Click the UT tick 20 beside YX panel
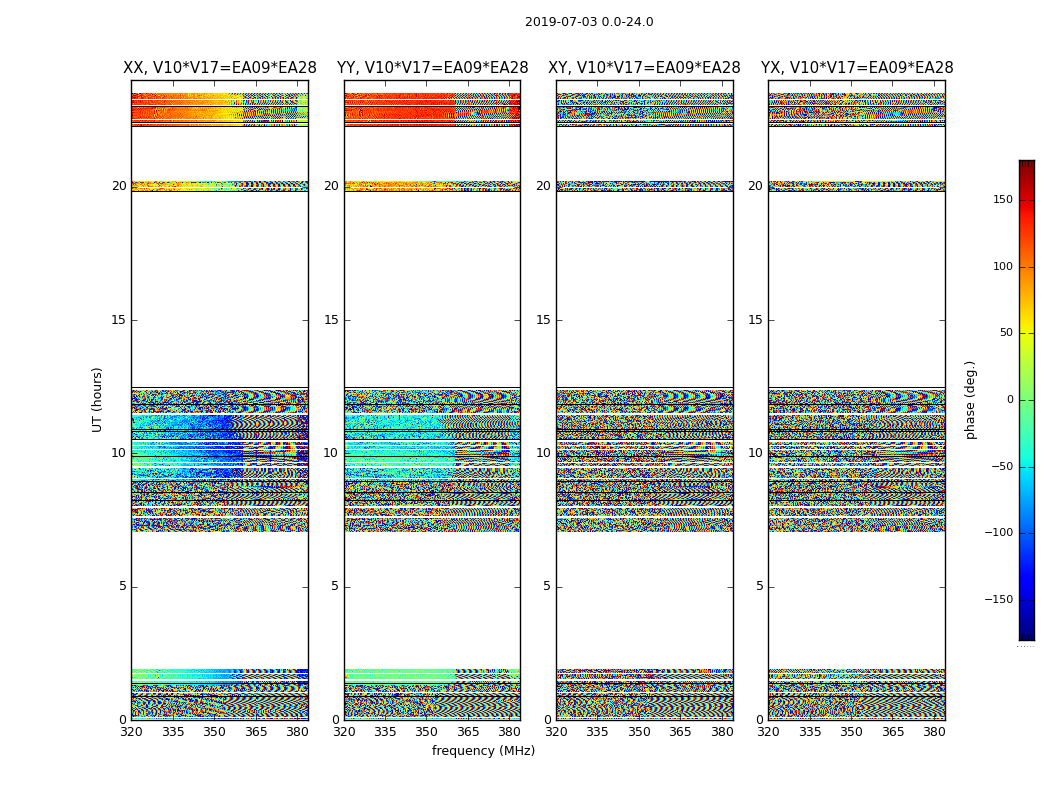 pyautogui.click(x=755, y=186)
